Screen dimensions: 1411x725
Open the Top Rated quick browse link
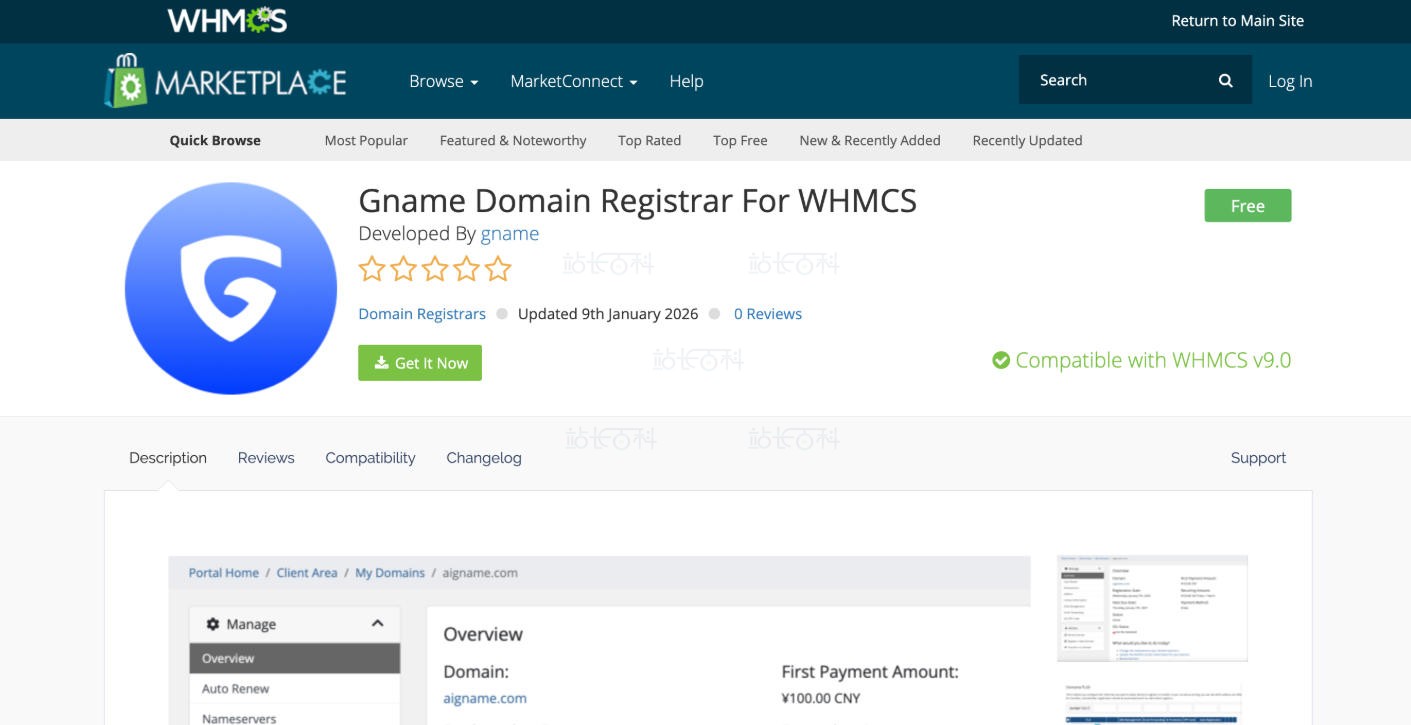point(650,140)
